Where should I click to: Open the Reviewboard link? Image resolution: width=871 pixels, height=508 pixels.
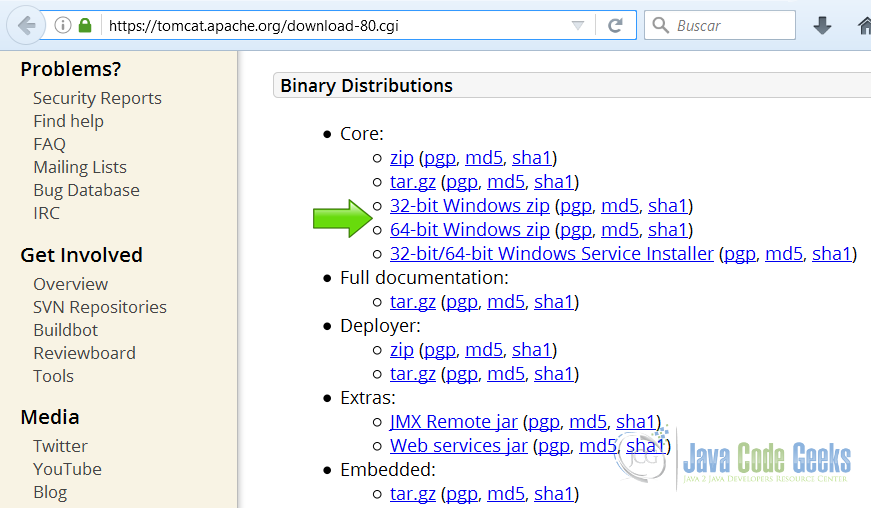point(84,353)
